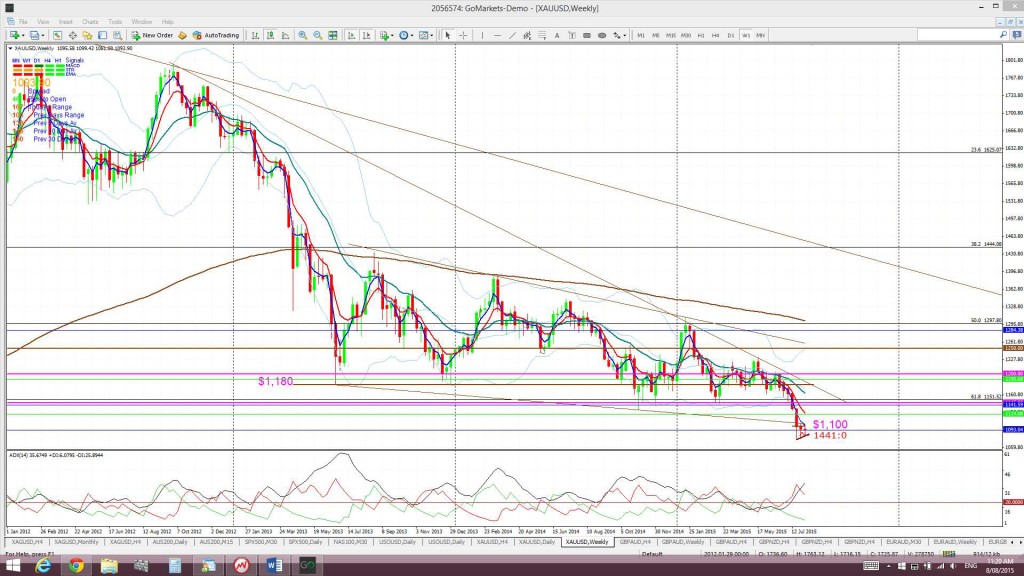Open the Indicators list dropdown

pos(386,35)
